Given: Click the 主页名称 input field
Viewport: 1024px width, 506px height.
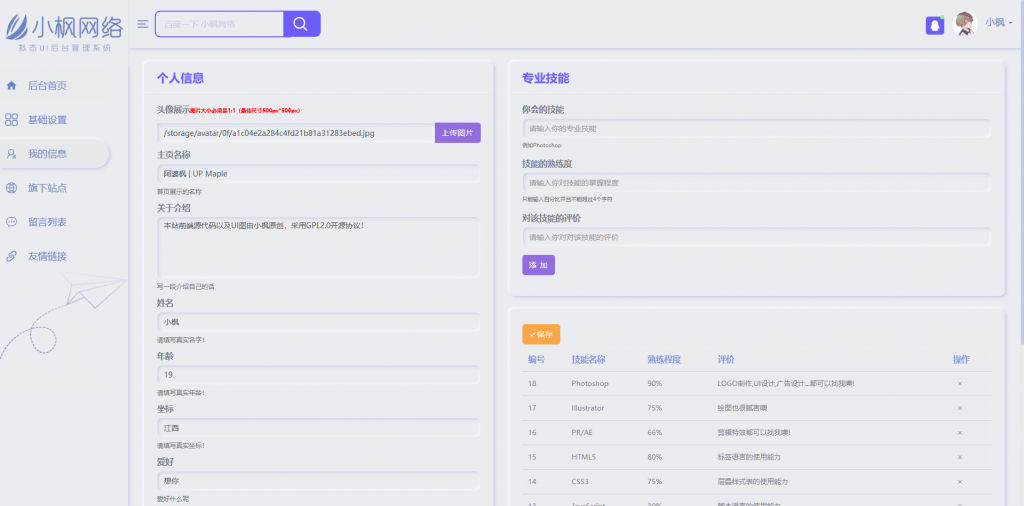Looking at the screenshot, I should 319,174.
